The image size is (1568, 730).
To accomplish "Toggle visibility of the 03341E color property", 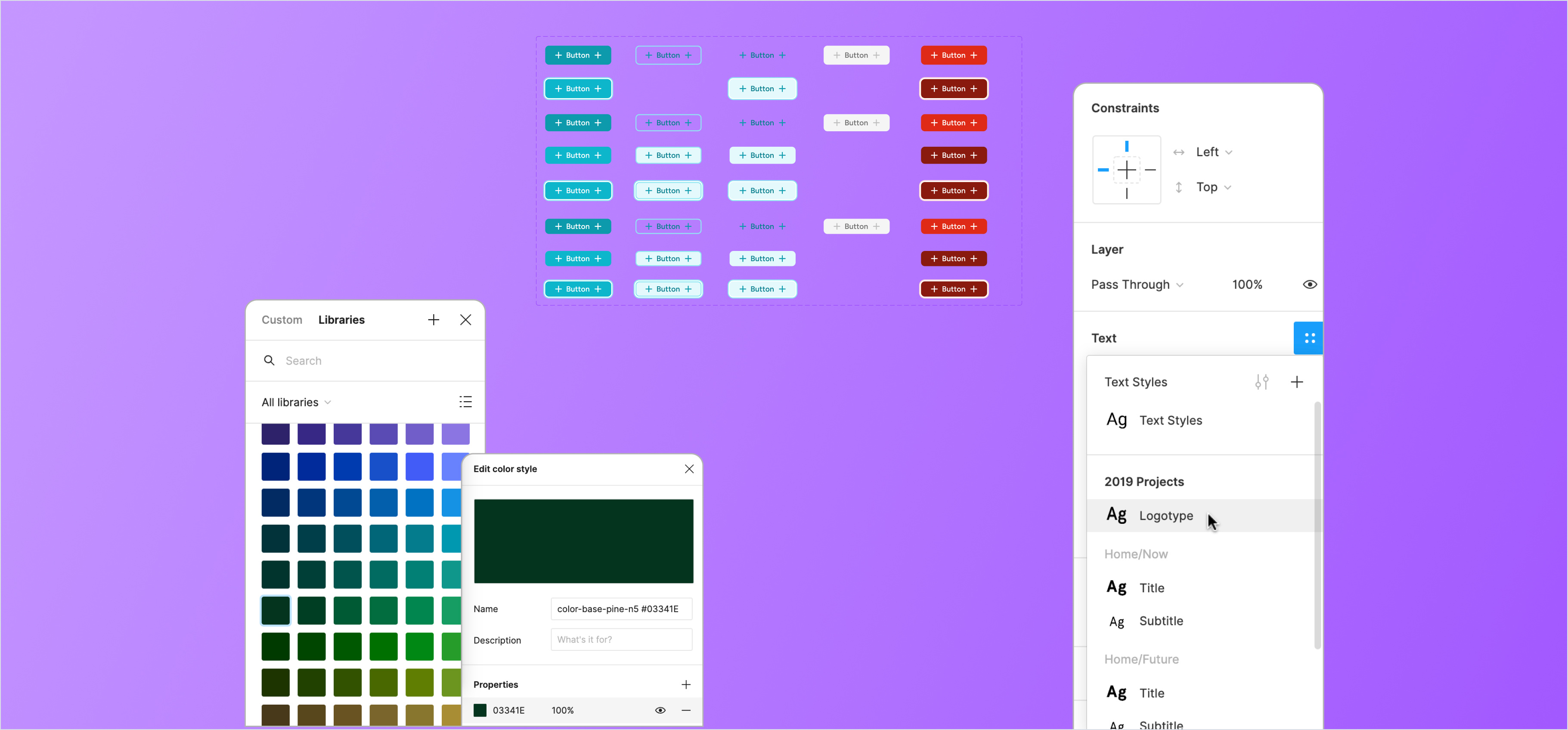I will point(660,710).
